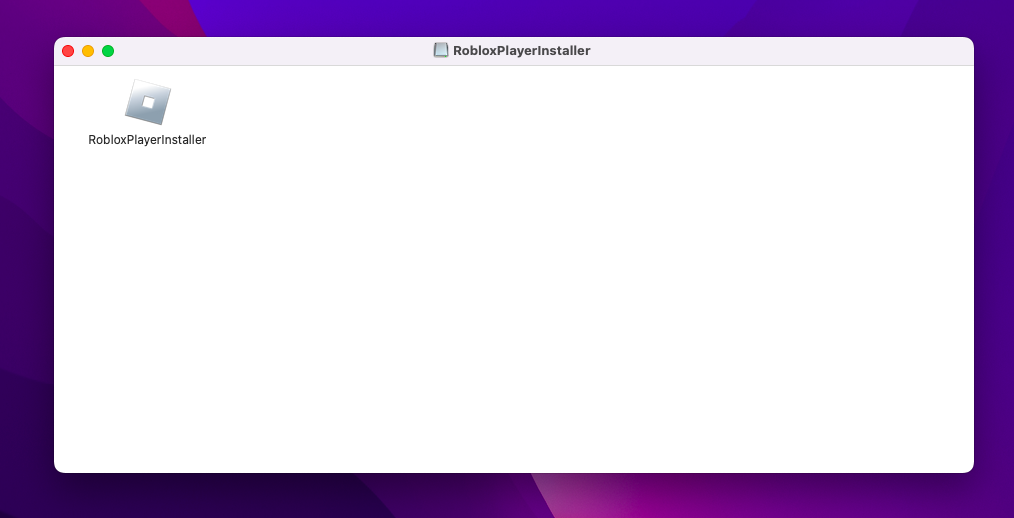Select the RobloxPlayerInstaller app icon
Screen dimensions: 1014x518
[147, 102]
